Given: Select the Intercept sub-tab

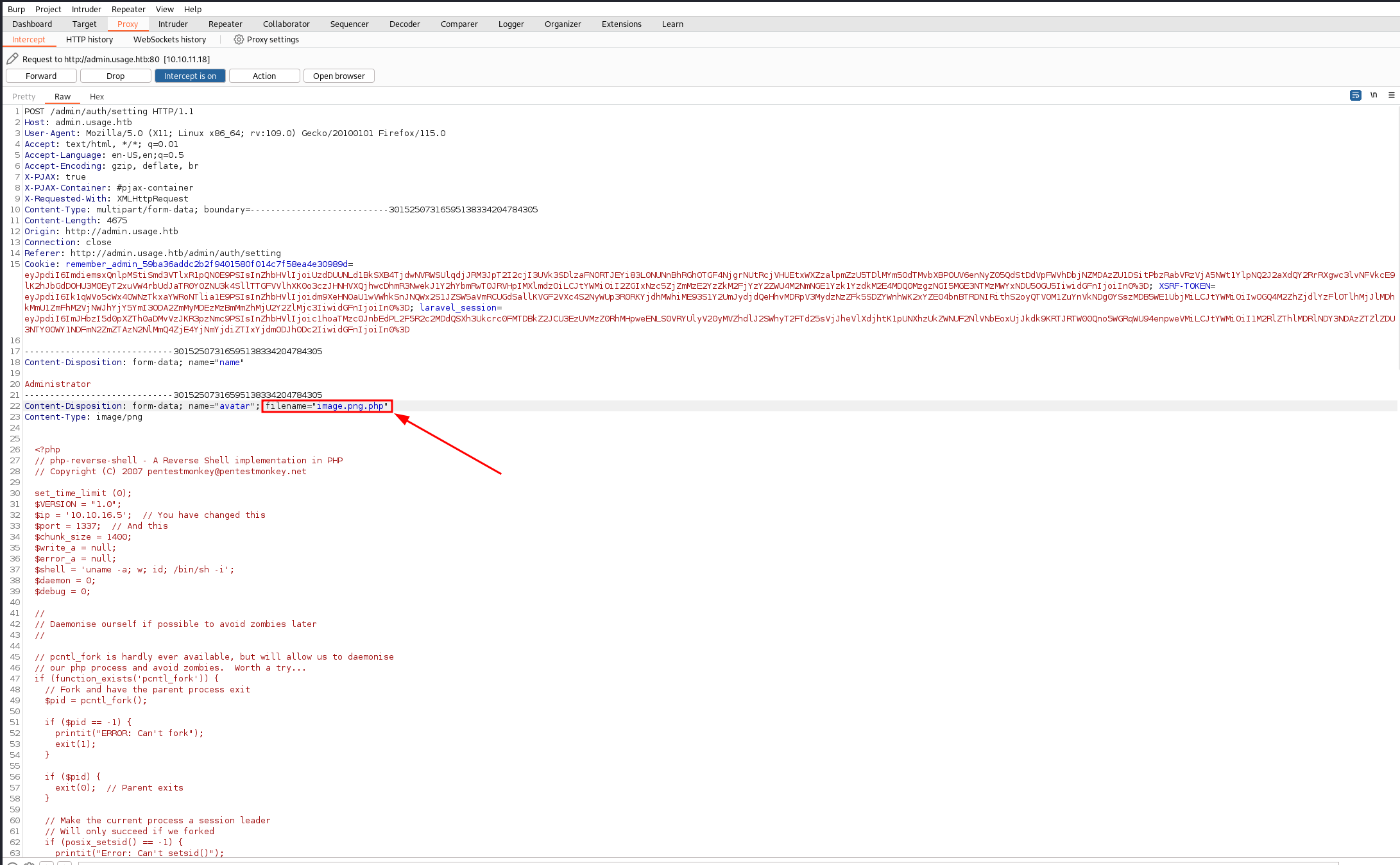Looking at the screenshot, I should click(x=29, y=39).
